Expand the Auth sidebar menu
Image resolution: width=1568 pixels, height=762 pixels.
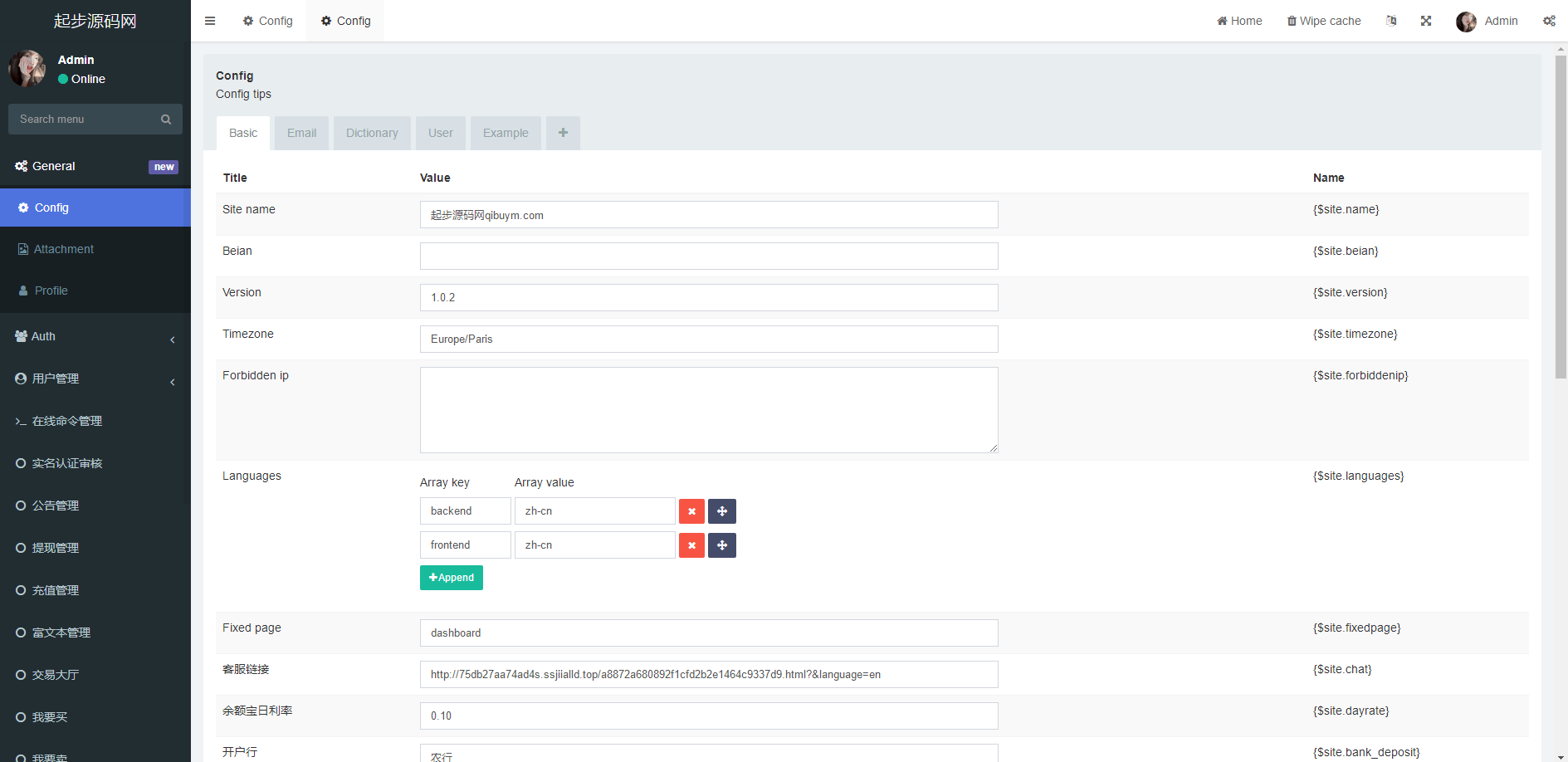click(95, 336)
